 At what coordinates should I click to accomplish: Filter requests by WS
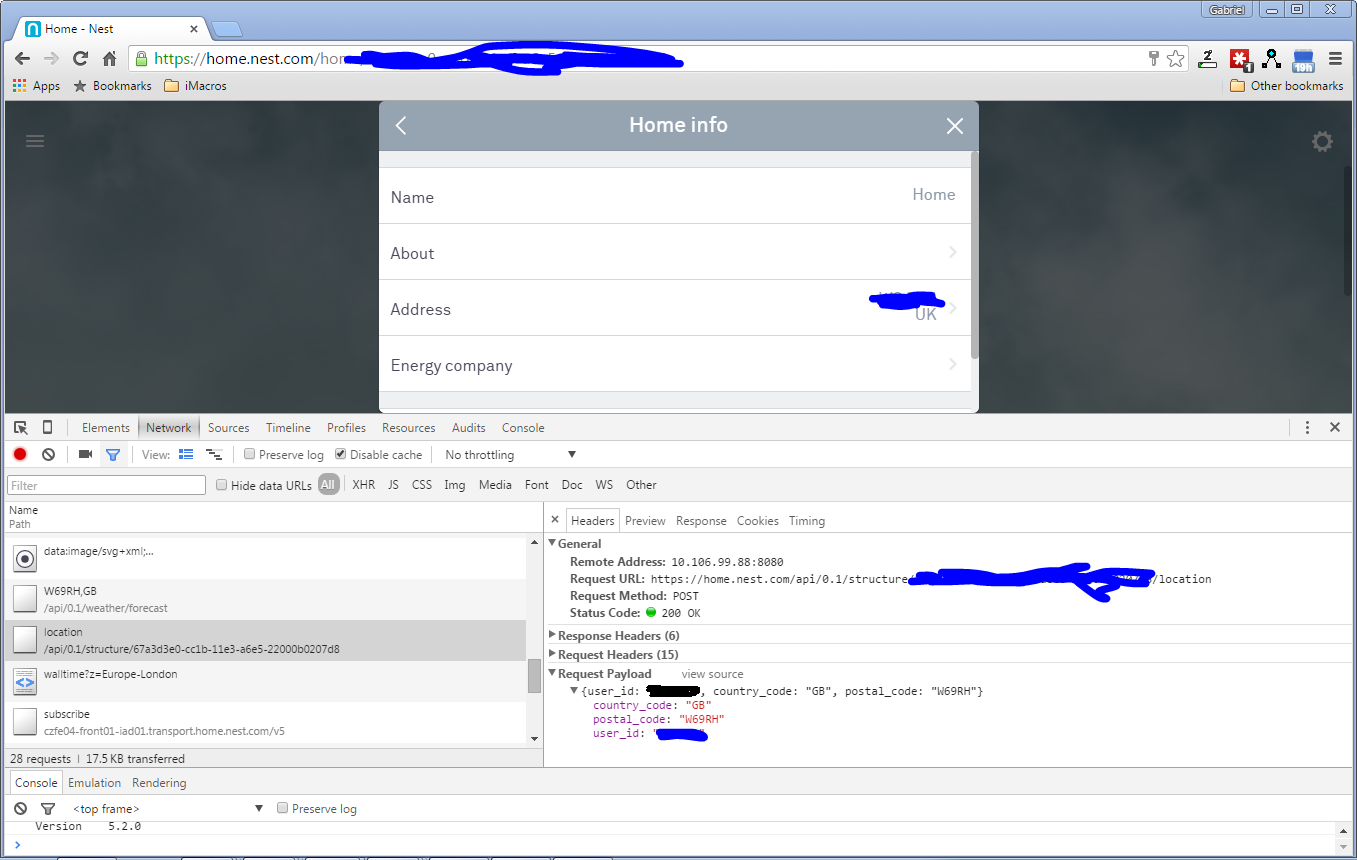click(x=604, y=485)
